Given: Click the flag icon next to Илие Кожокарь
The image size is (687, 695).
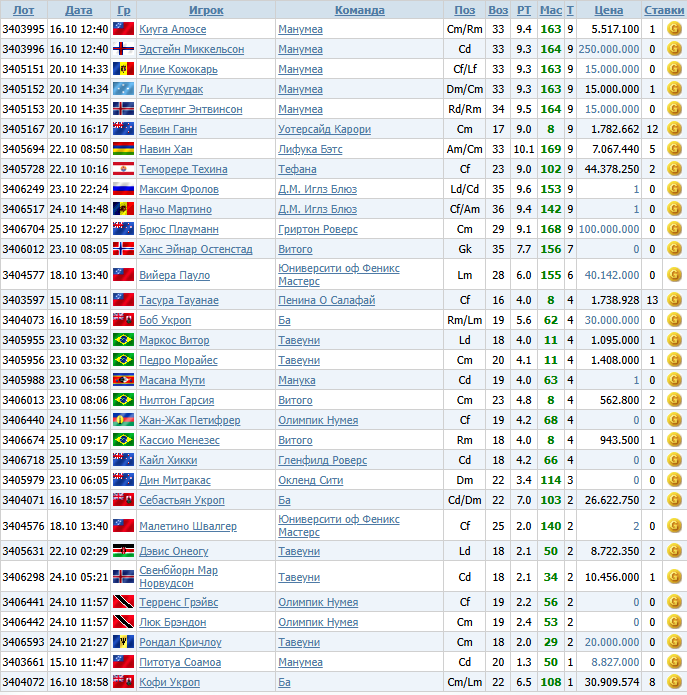Looking at the screenshot, I should point(123,69).
